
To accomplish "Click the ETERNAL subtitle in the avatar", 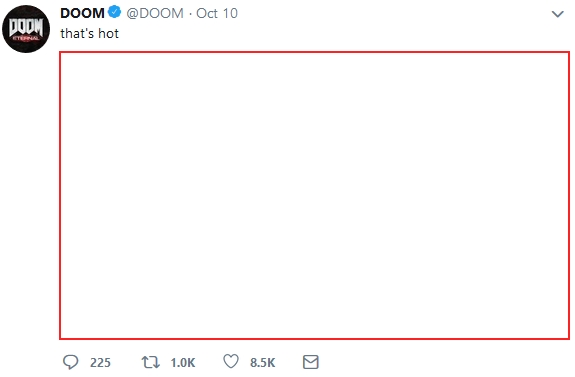I will click(x=26, y=38).
